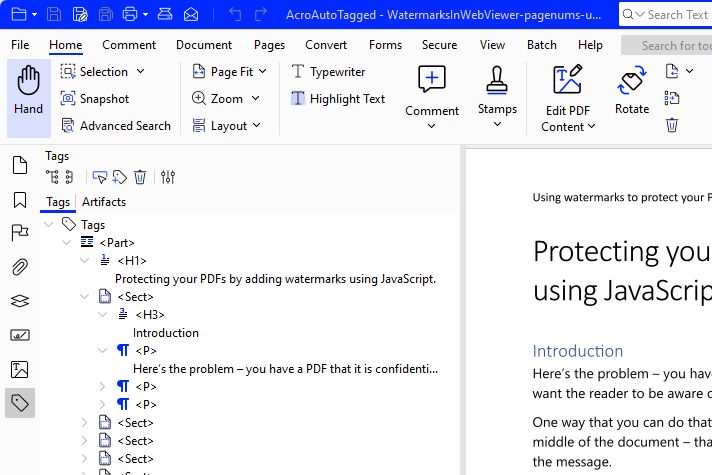Open the Layers sidebar panel

tap(20, 301)
